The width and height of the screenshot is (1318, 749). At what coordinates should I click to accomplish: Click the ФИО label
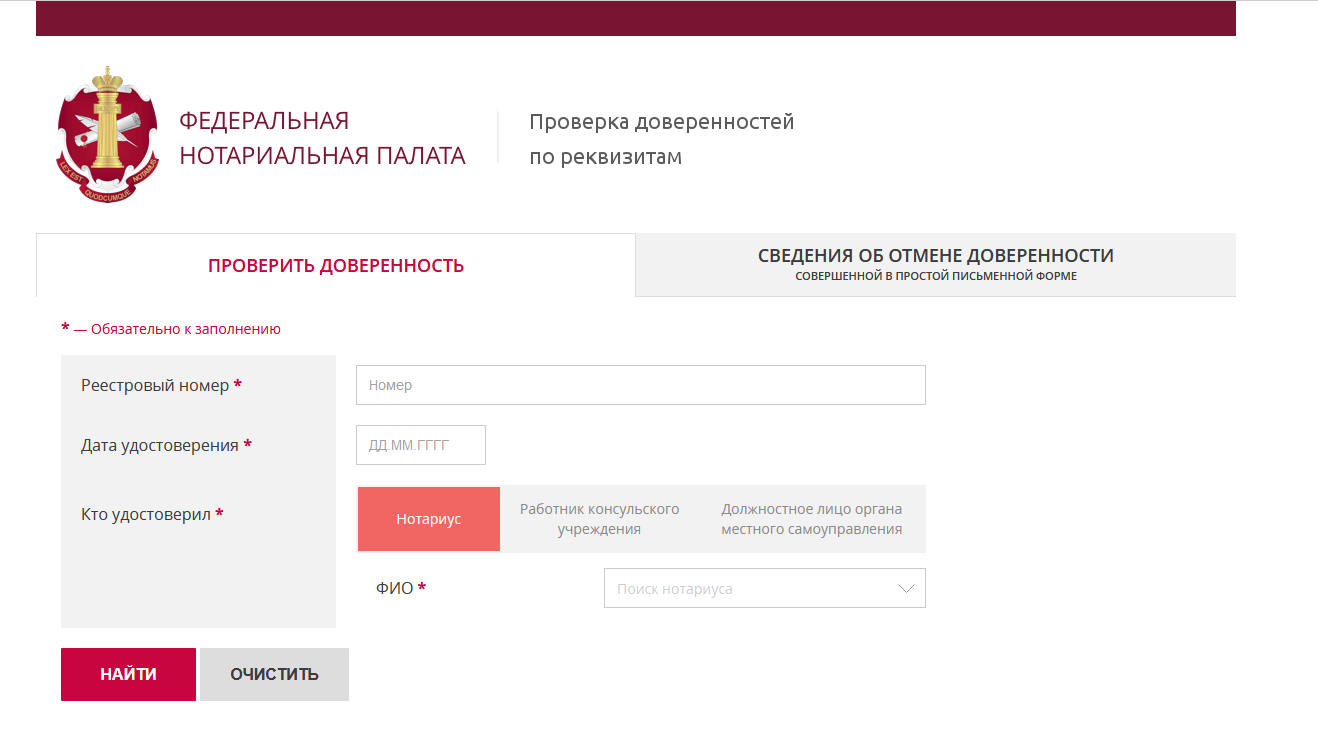[x=394, y=588]
